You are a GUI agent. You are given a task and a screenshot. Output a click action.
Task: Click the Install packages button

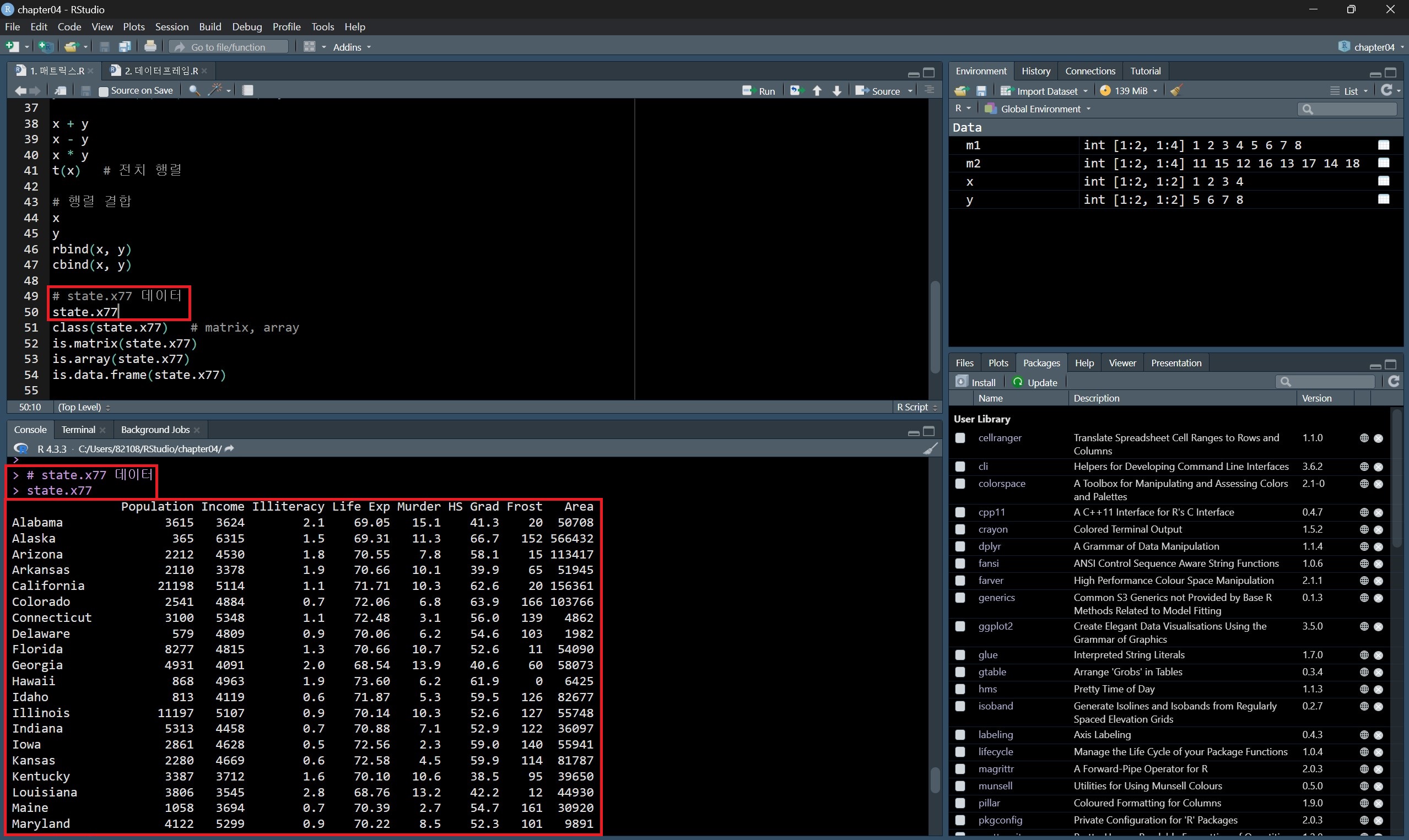click(x=975, y=382)
